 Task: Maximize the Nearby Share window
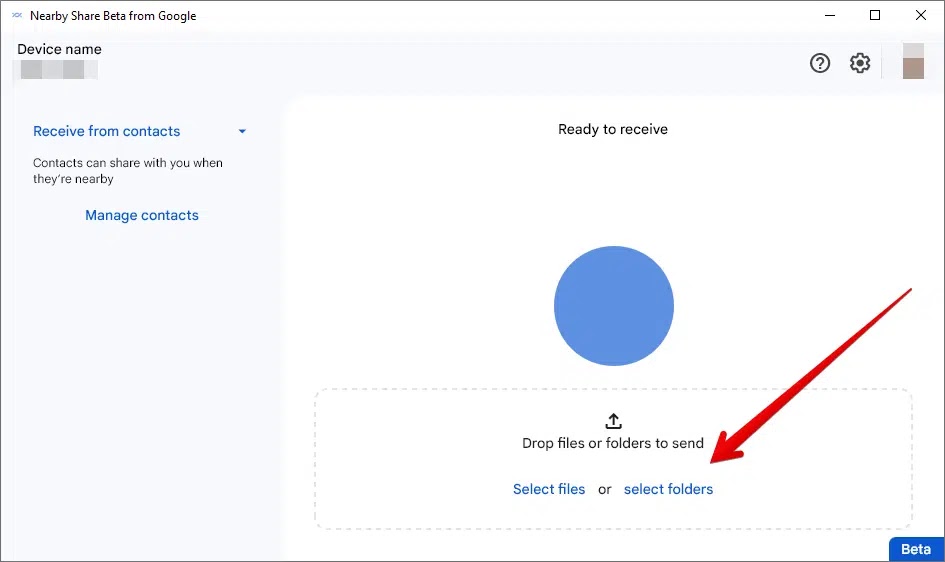click(x=875, y=16)
